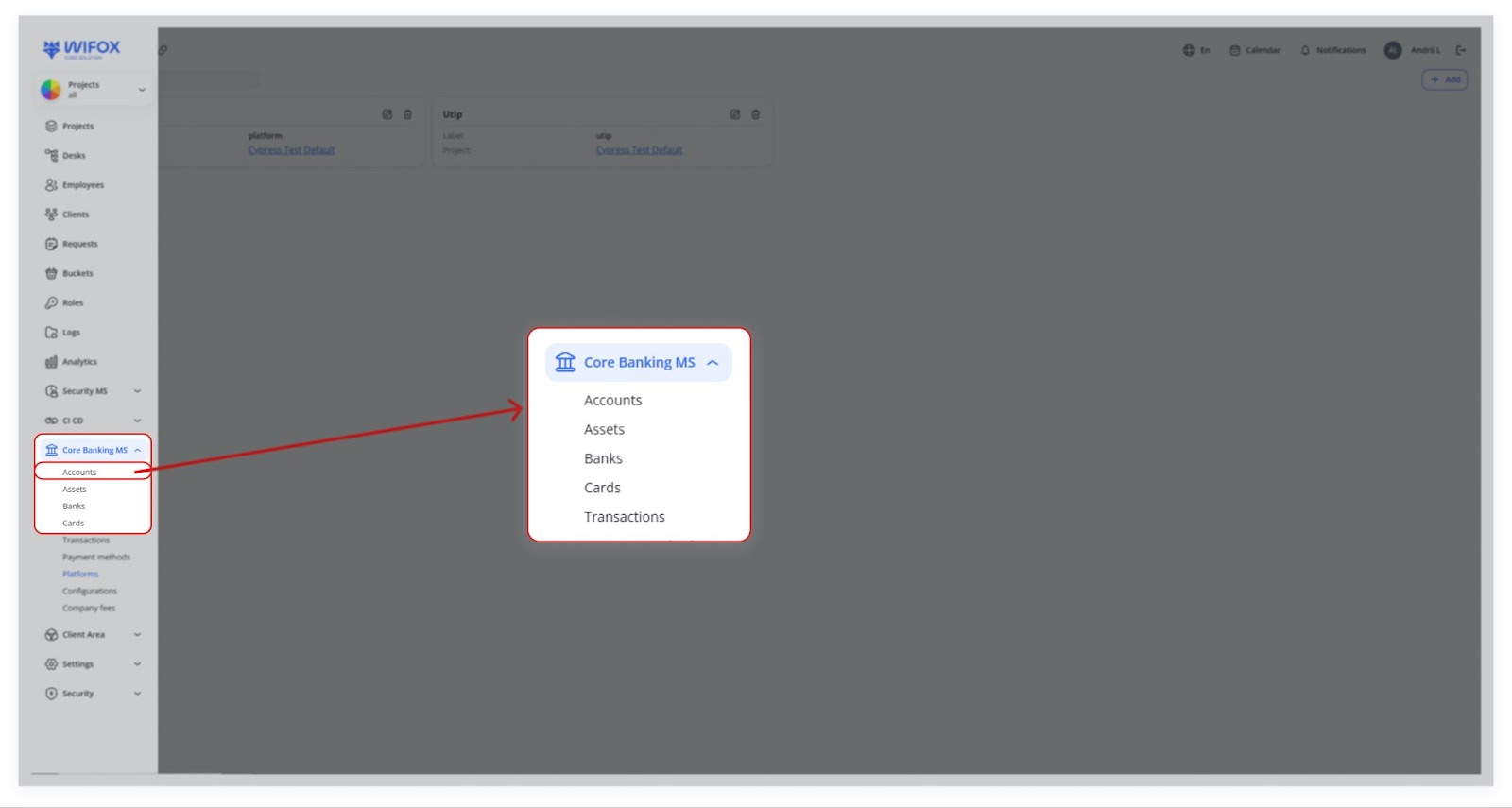Click the user avatar next to Andrii L

1392,50
